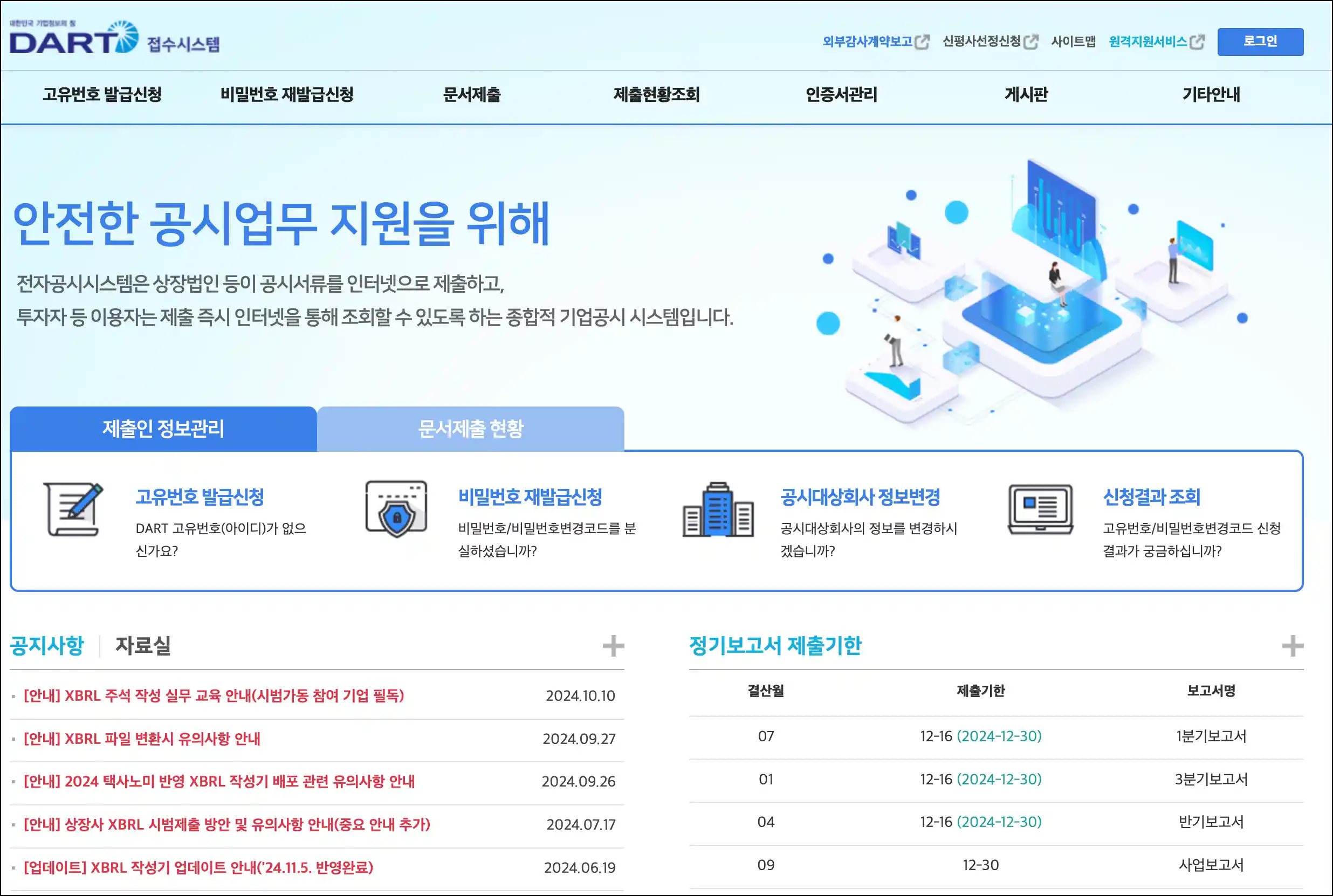Expand 공지사항 with the plus icon

(x=613, y=646)
